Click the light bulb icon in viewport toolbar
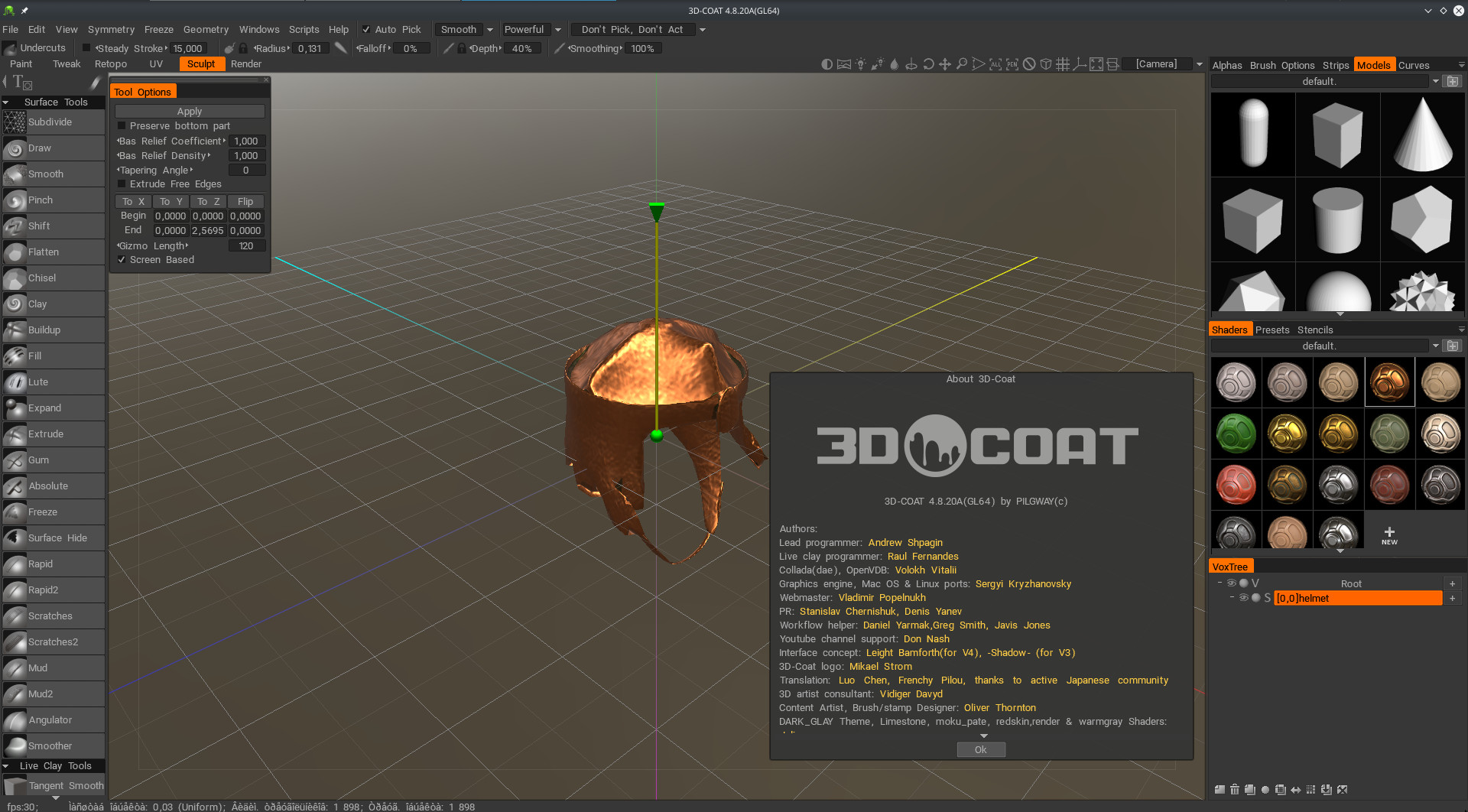Image resolution: width=1468 pixels, height=812 pixels. tap(861, 64)
